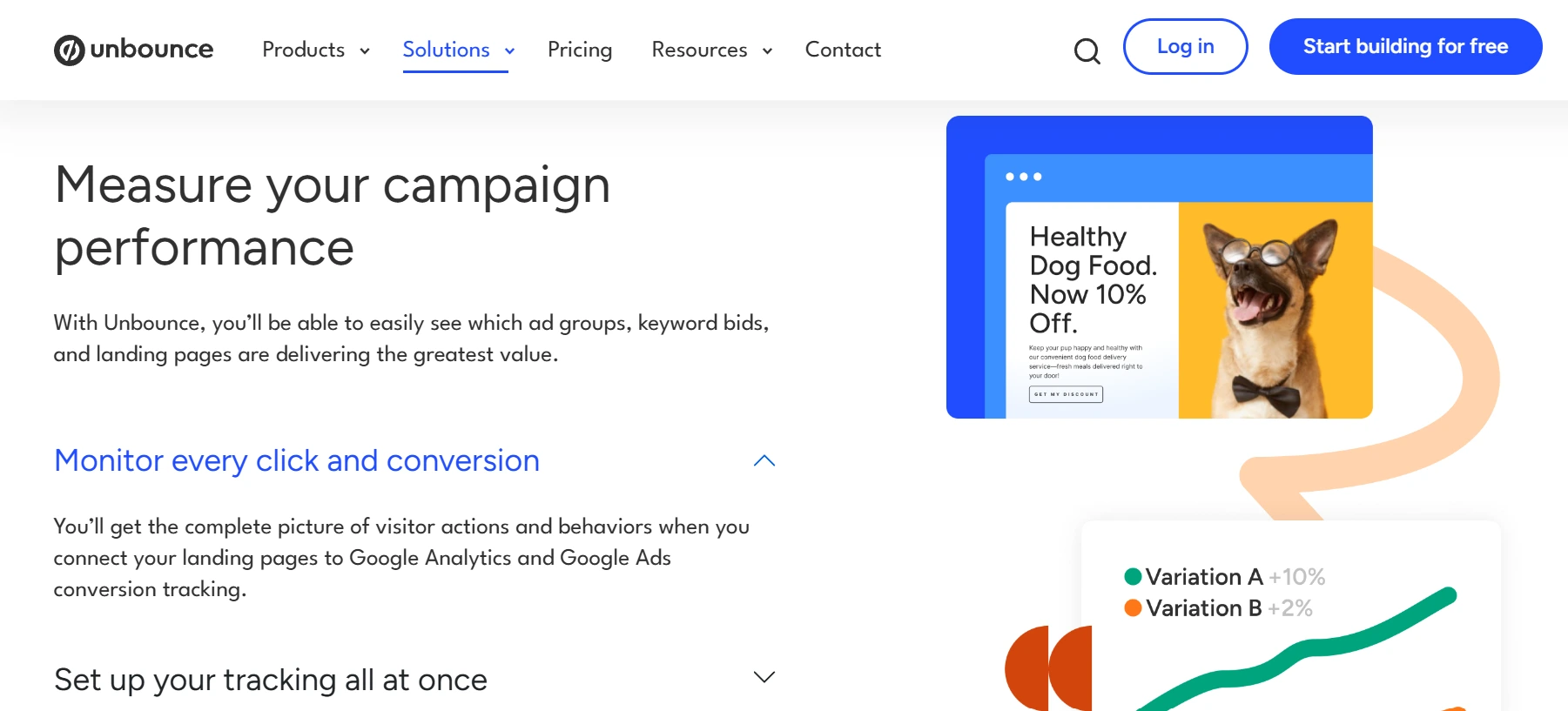Open the search magnifier icon
The image size is (1568, 711).
(x=1087, y=51)
